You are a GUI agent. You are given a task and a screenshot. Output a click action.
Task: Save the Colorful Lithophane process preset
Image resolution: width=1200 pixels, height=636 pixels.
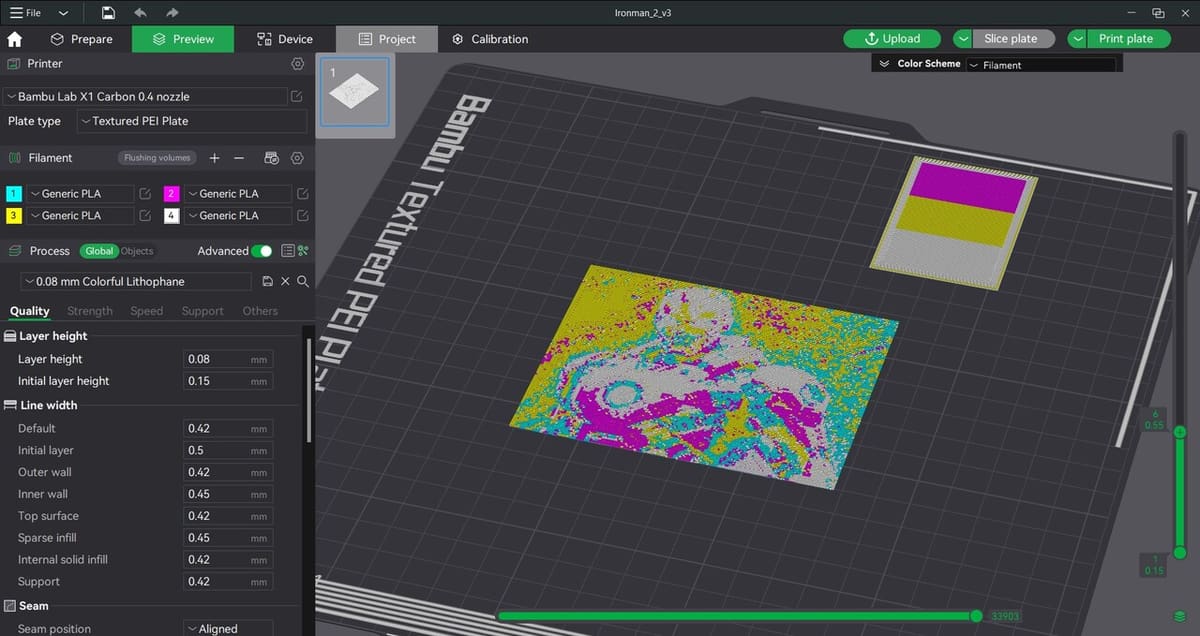coord(267,282)
